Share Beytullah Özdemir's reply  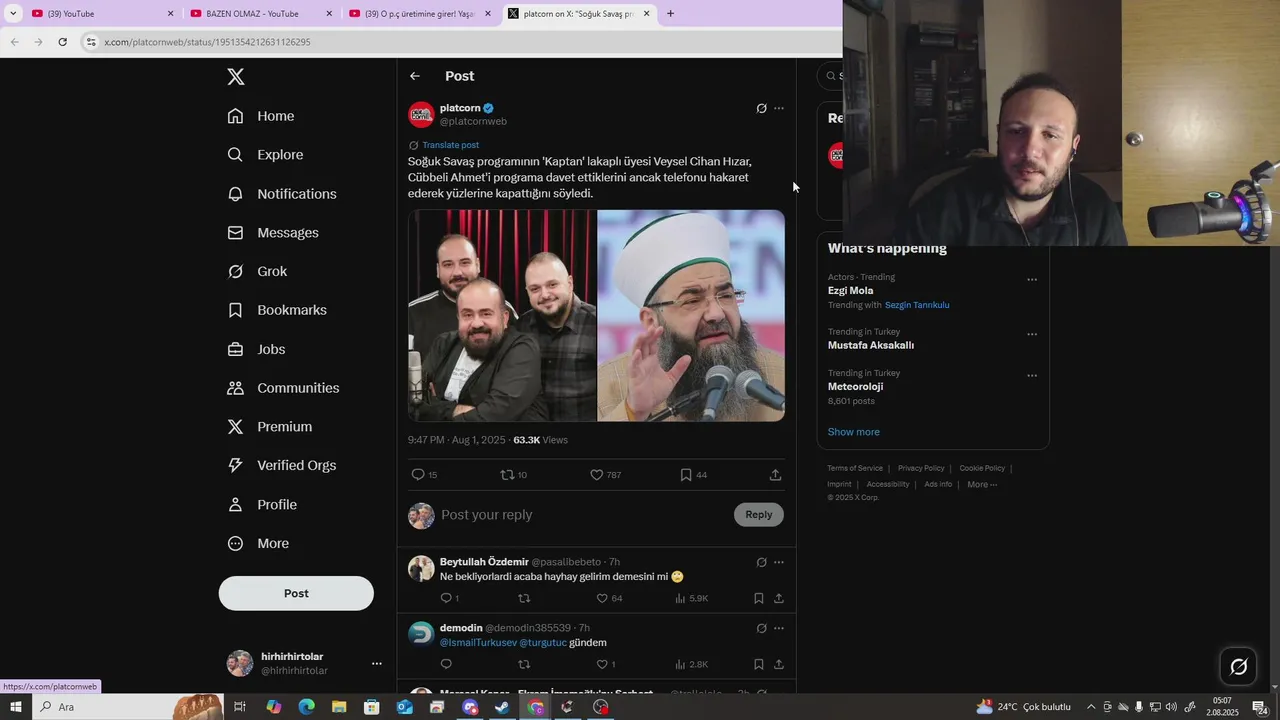pos(778,598)
